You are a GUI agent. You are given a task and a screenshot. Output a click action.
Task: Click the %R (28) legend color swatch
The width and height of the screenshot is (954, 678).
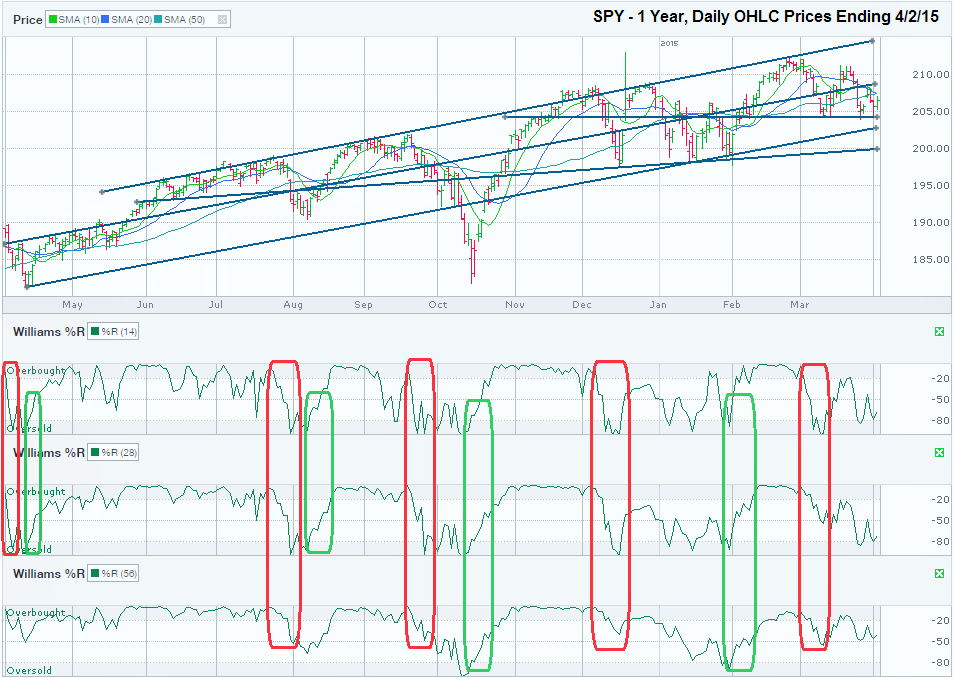(x=95, y=452)
